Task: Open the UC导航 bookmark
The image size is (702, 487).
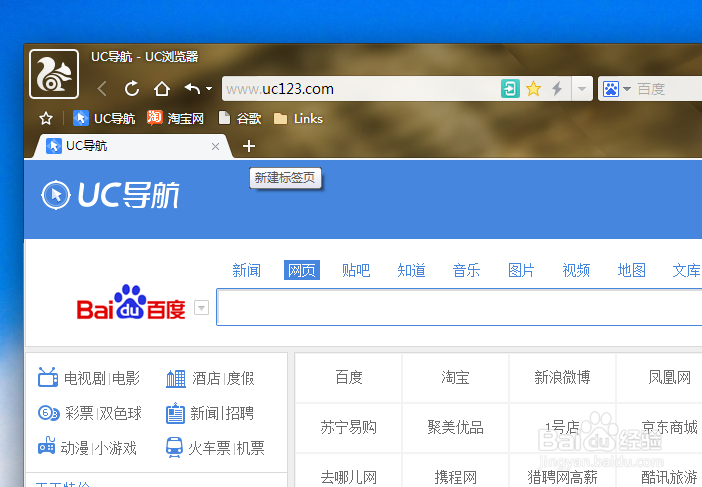Action: (104, 119)
